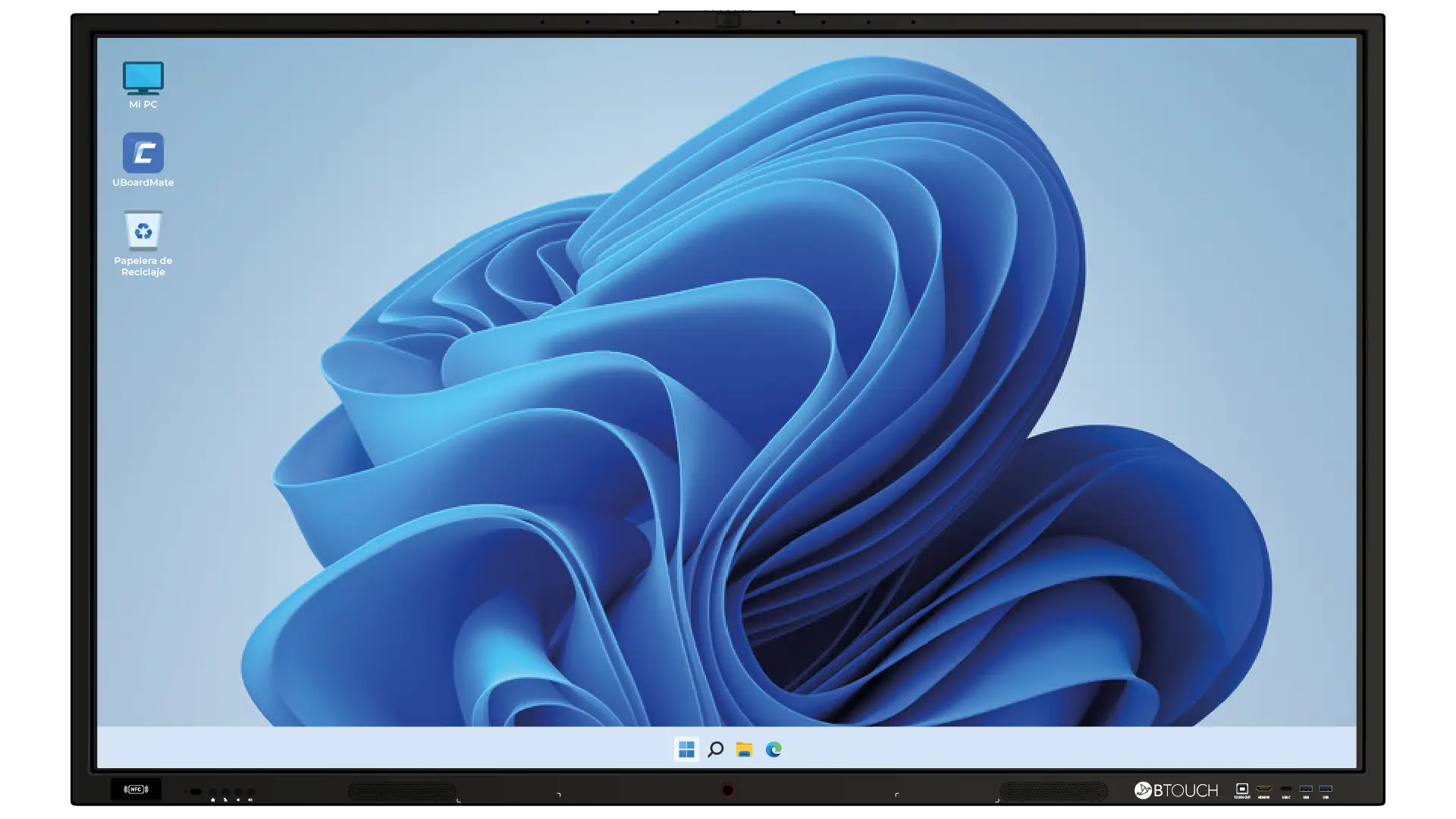Click the taskbar Search magnifier
The image size is (1456, 819).
(x=715, y=749)
